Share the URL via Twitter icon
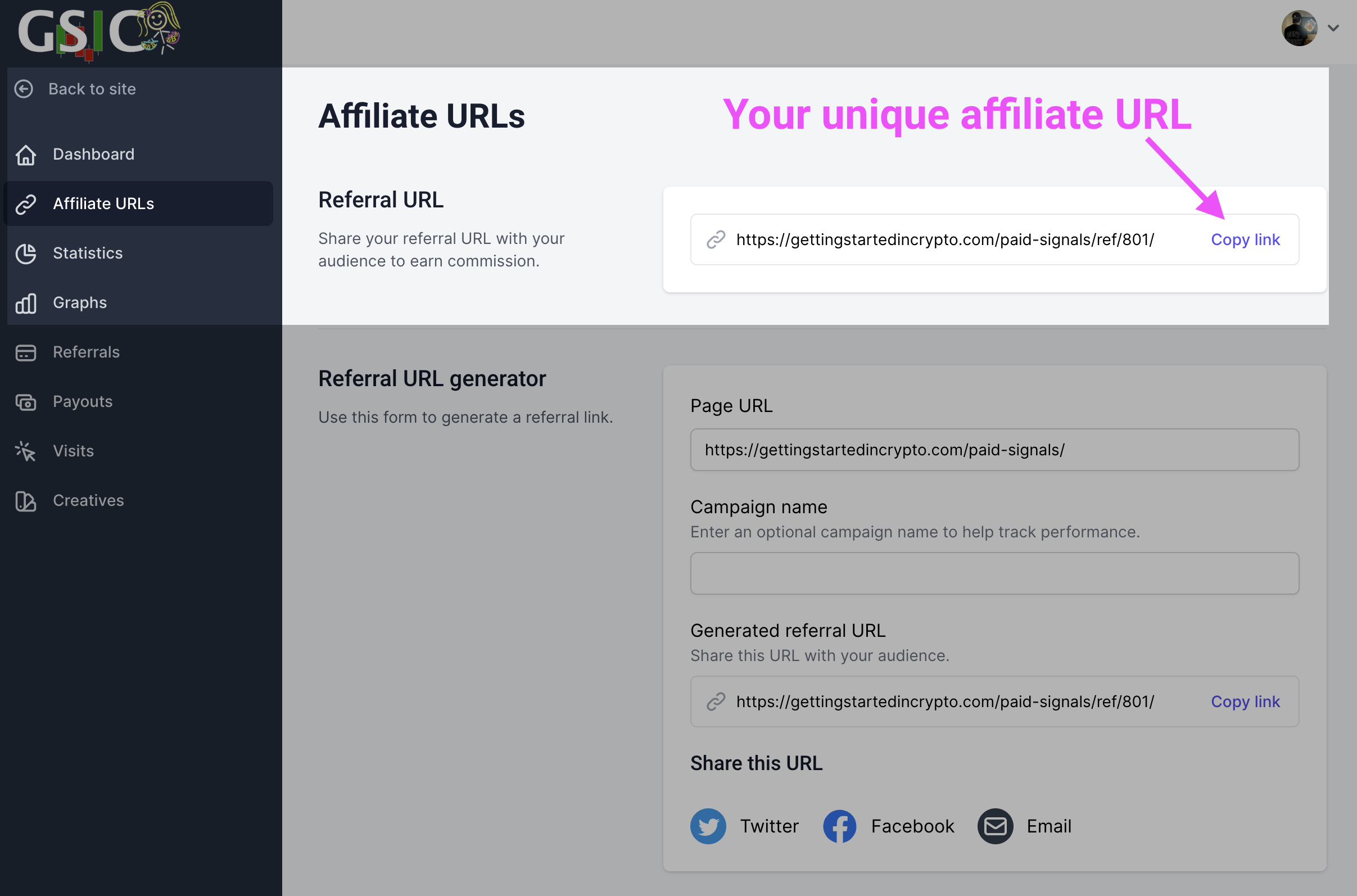The width and height of the screenshot is (1357, 896). pos(708,826)
